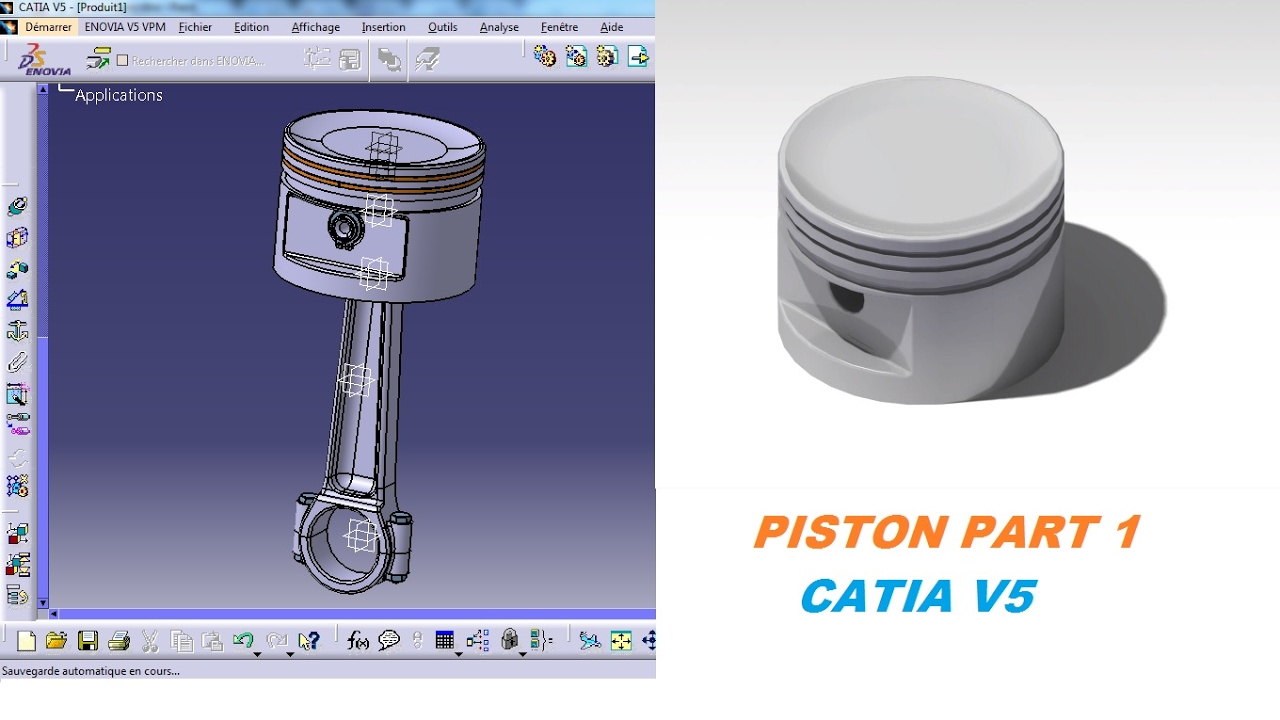1280x720 pixels.
Task: Click the tree structure diagram icon
Action: point(478,641)
